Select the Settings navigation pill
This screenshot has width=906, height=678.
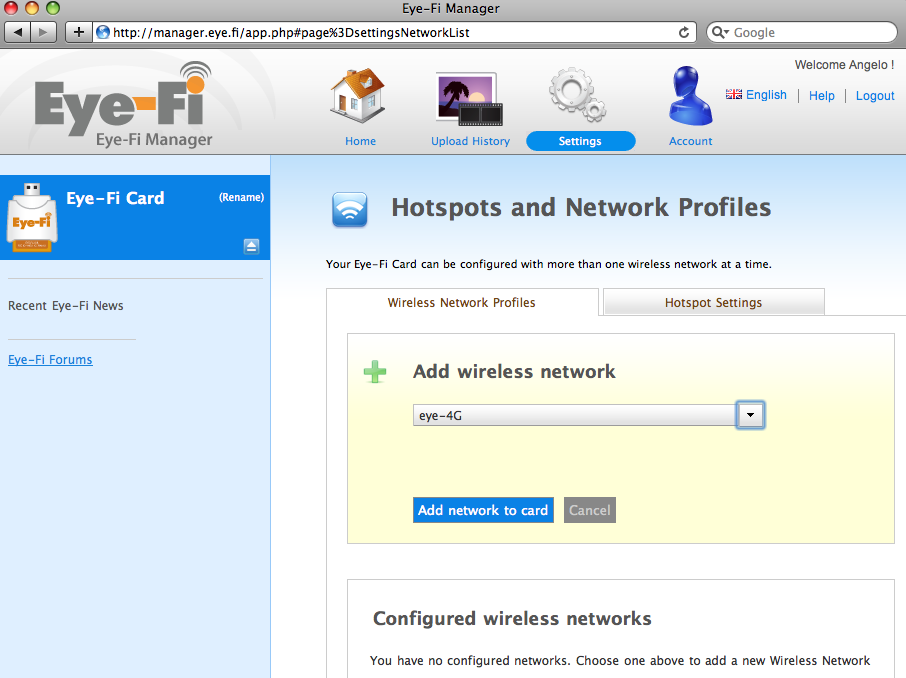tap(581, 141)
